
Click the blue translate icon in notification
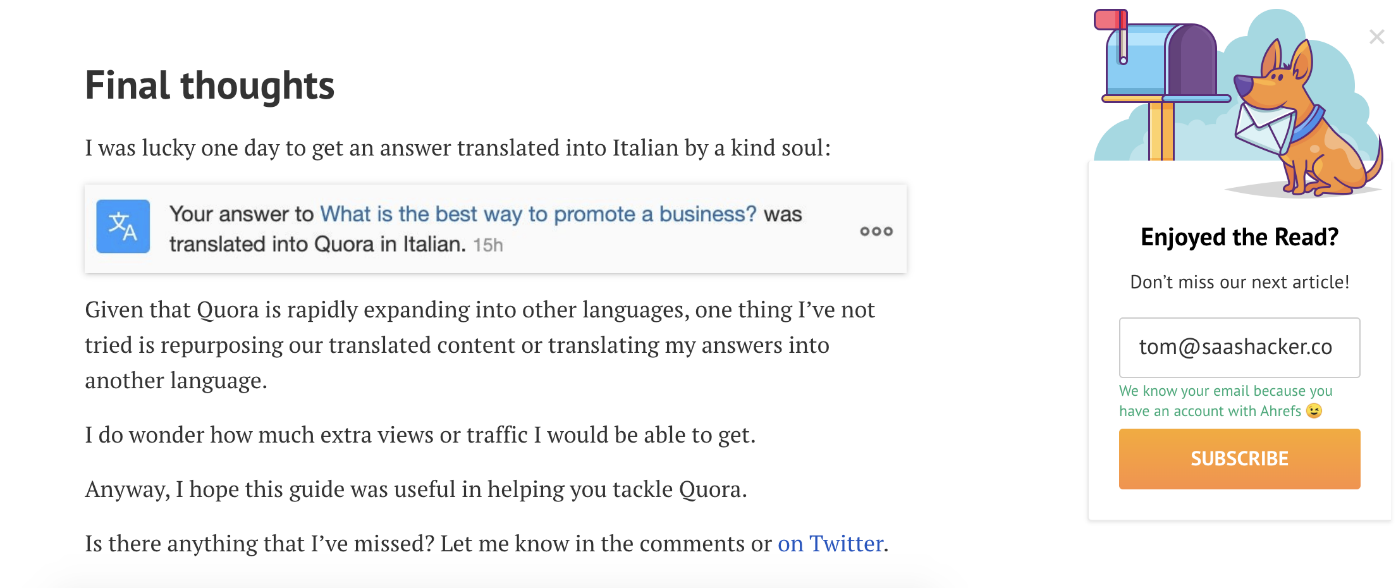click(x=123, y=227)
